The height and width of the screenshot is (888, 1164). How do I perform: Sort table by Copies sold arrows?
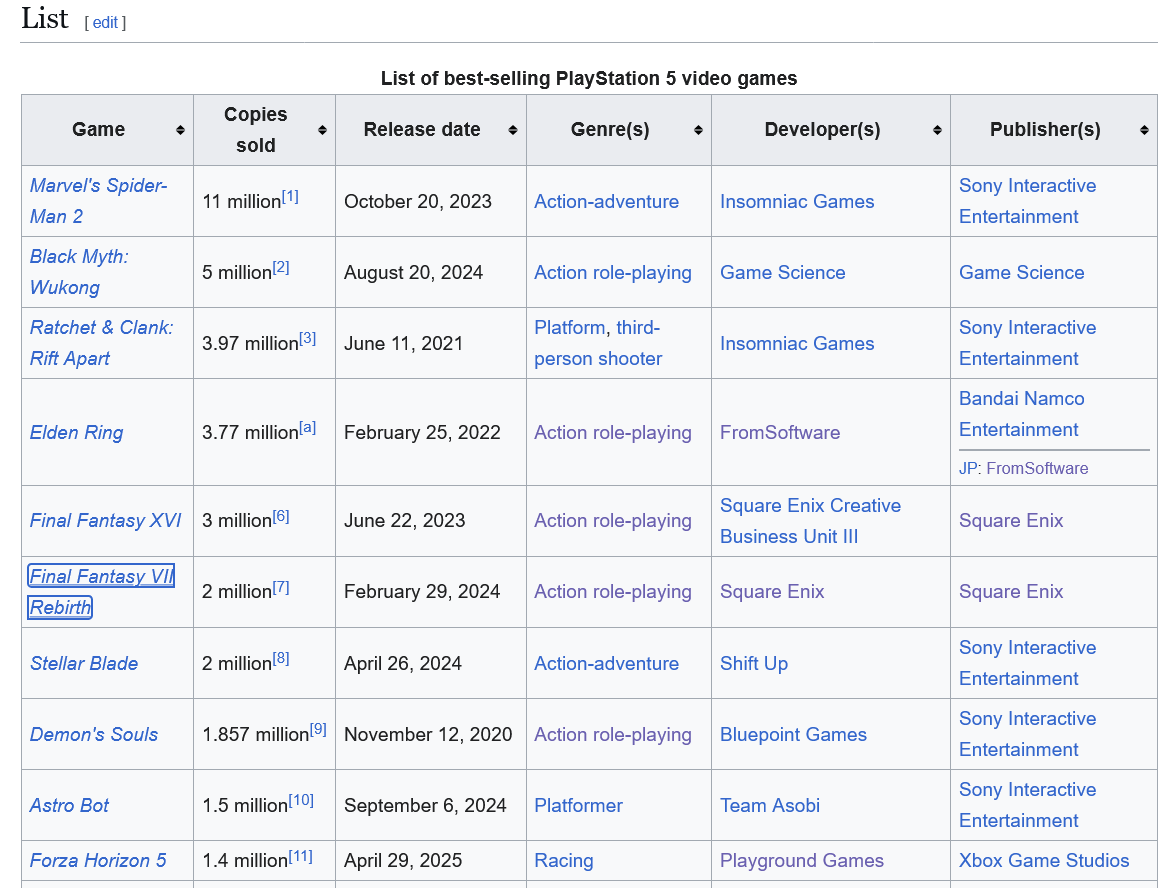click(x=322, y=130)
